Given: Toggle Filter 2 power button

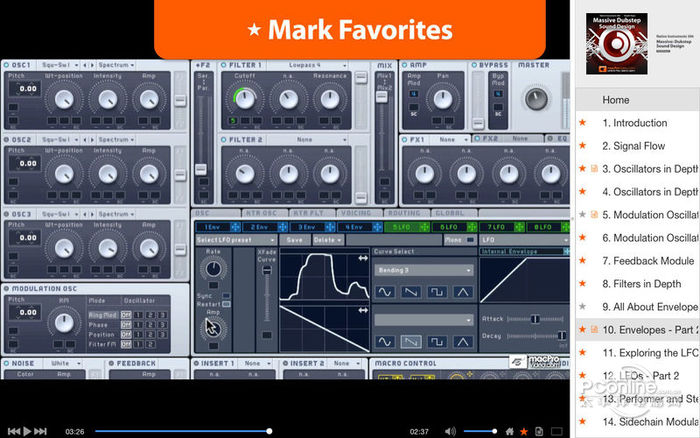Looking at the screenshot, I should pos(223,140).
